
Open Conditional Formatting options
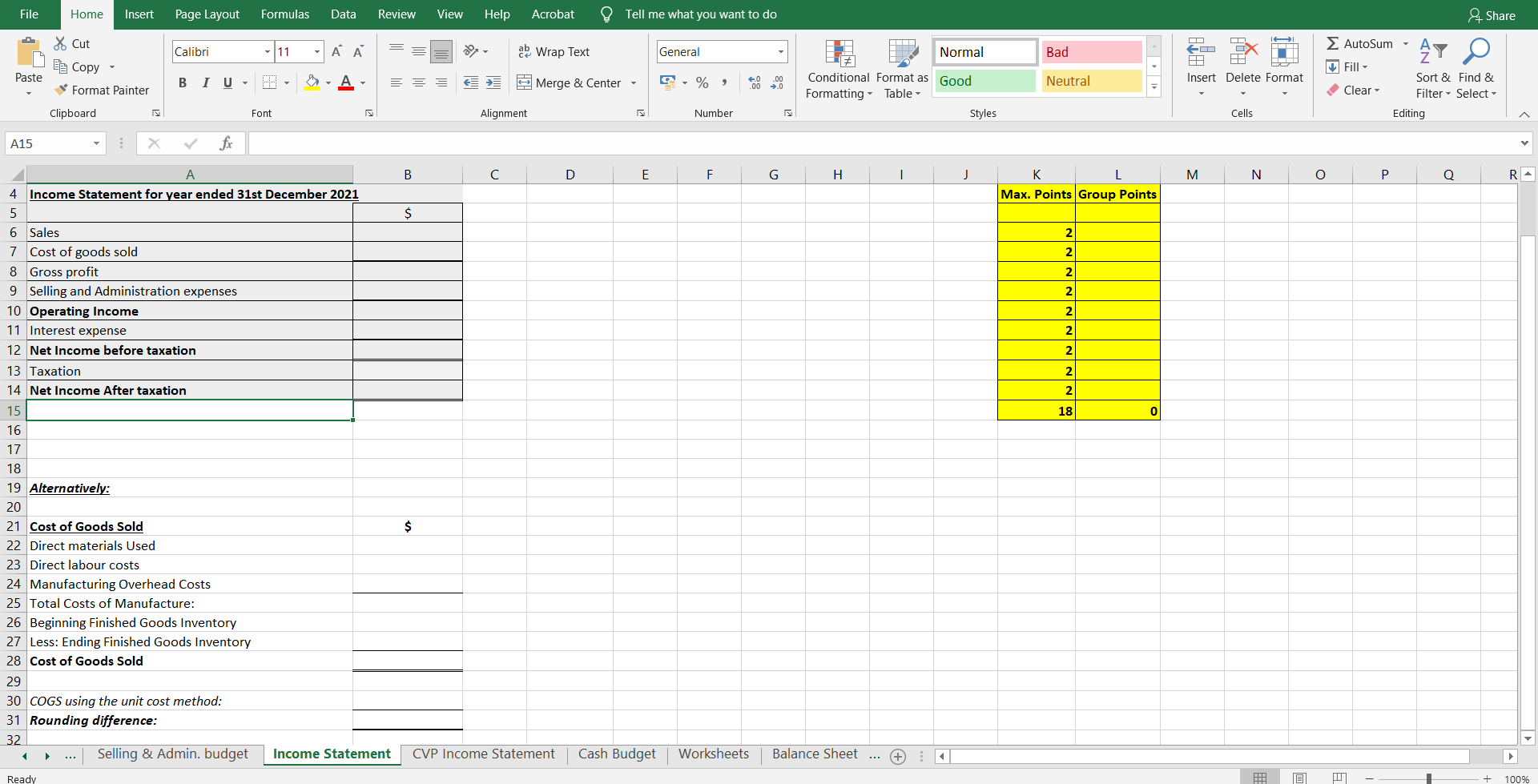click(838, 69)
